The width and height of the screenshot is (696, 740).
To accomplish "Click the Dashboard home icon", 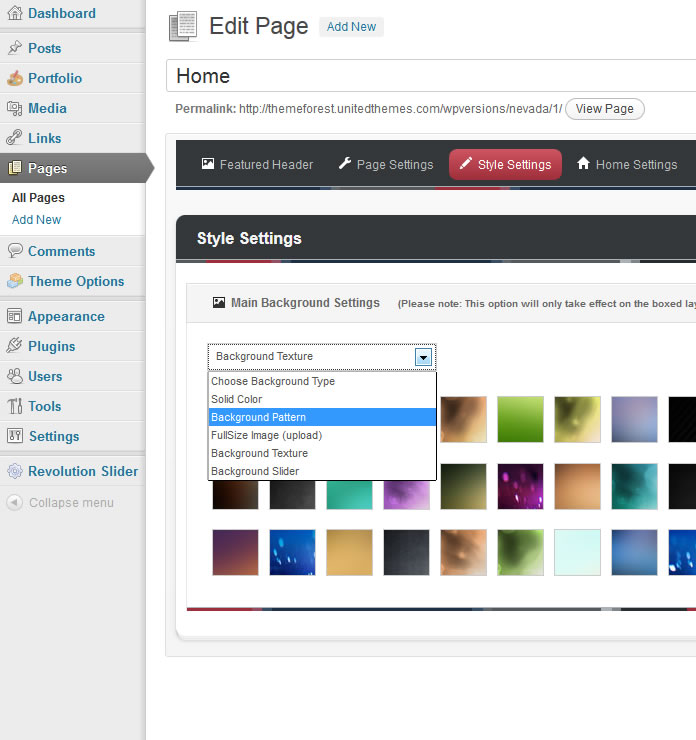I will click(14, 14).
